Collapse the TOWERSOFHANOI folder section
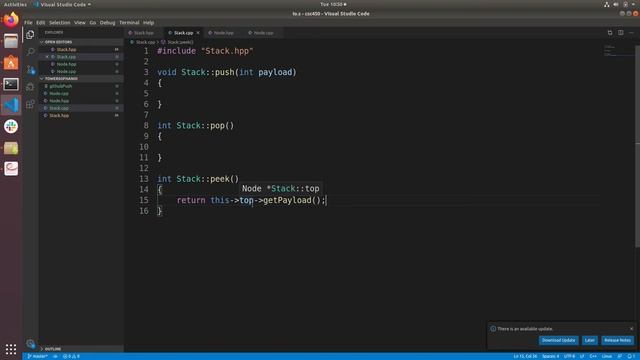640x360 pixels. point(81,78)
